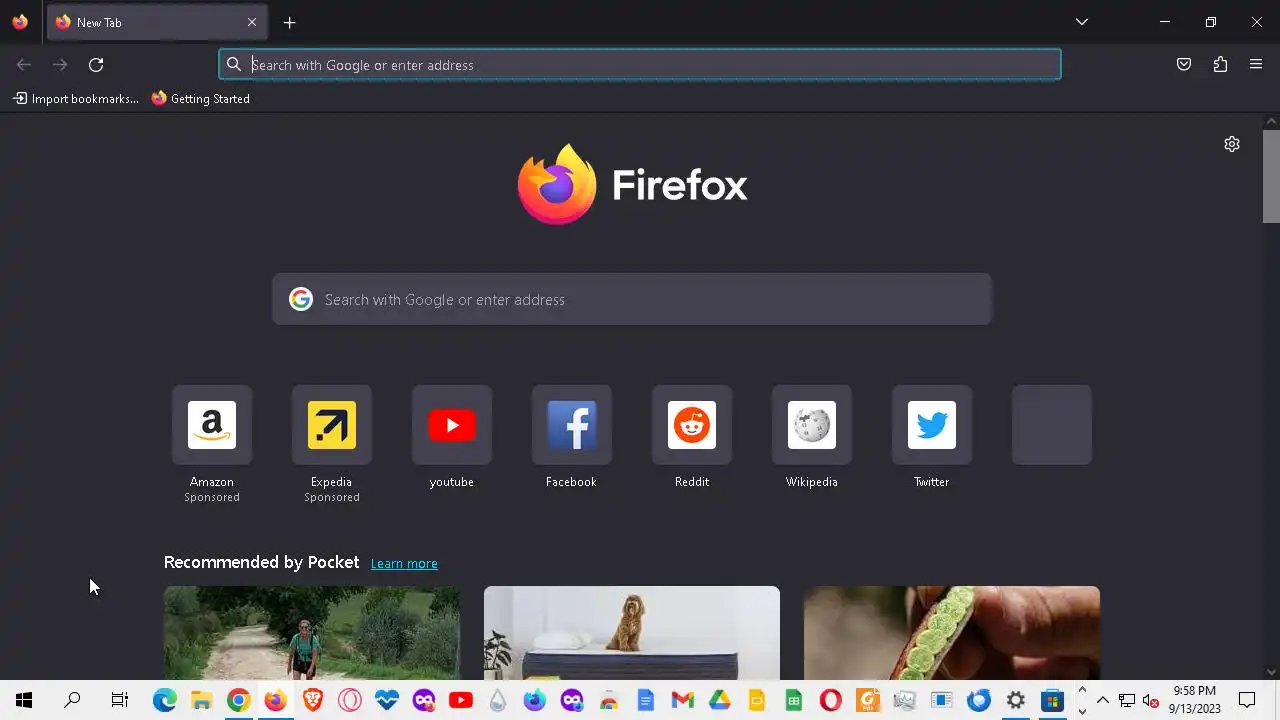
Task: Open Microsoft Store from taskbar
Action: 1052,700
